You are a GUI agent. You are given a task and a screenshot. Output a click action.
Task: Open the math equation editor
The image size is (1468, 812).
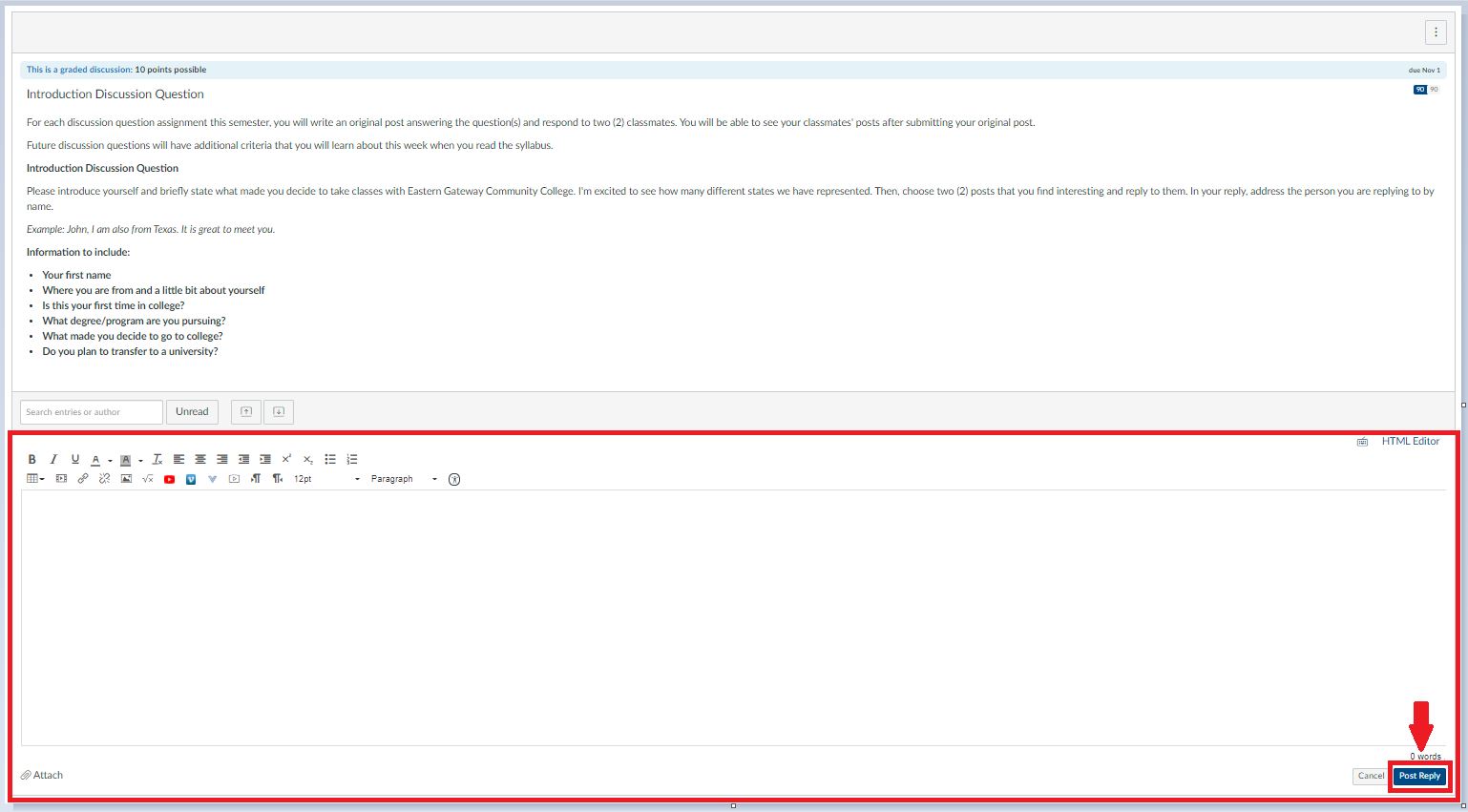[147, 479]
